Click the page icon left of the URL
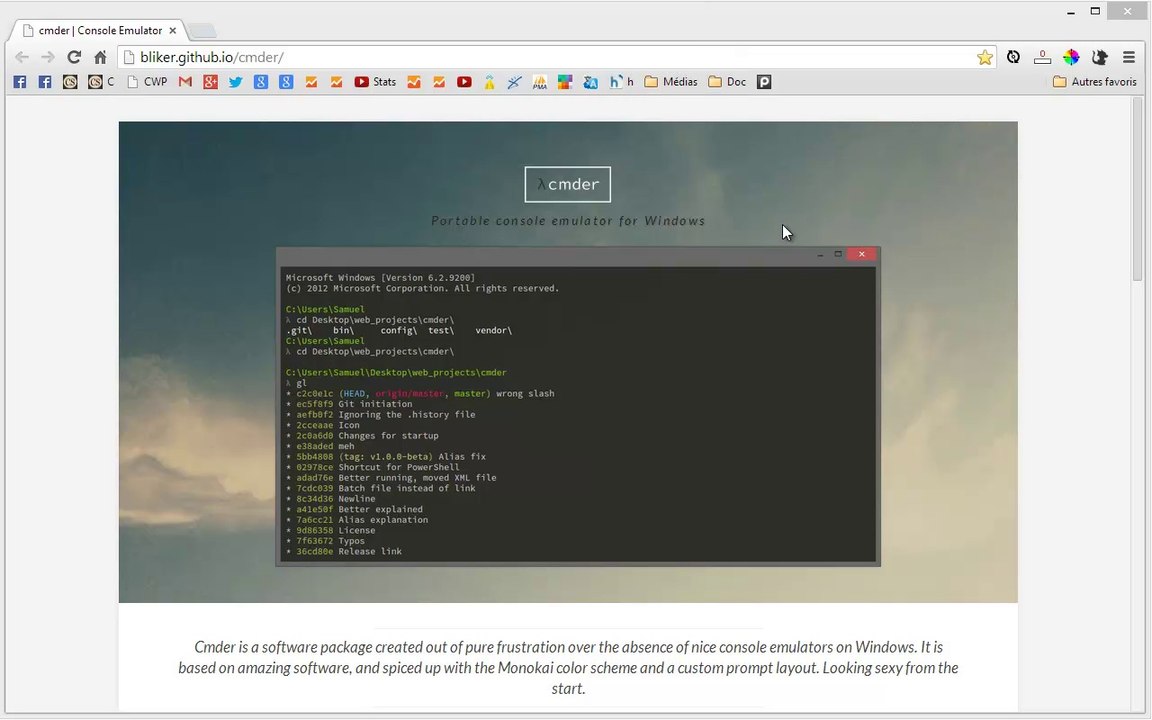The width and height of the screenshot is (1152, 720). [x=129, y=57]
